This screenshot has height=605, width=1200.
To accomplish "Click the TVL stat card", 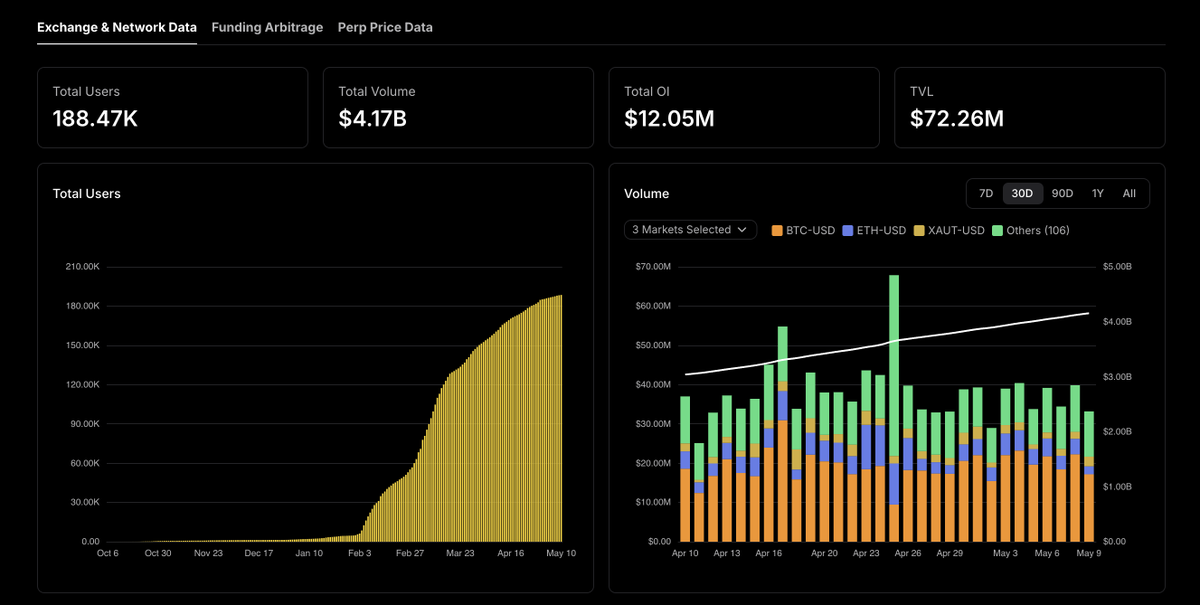I will tap(1030, 108).
